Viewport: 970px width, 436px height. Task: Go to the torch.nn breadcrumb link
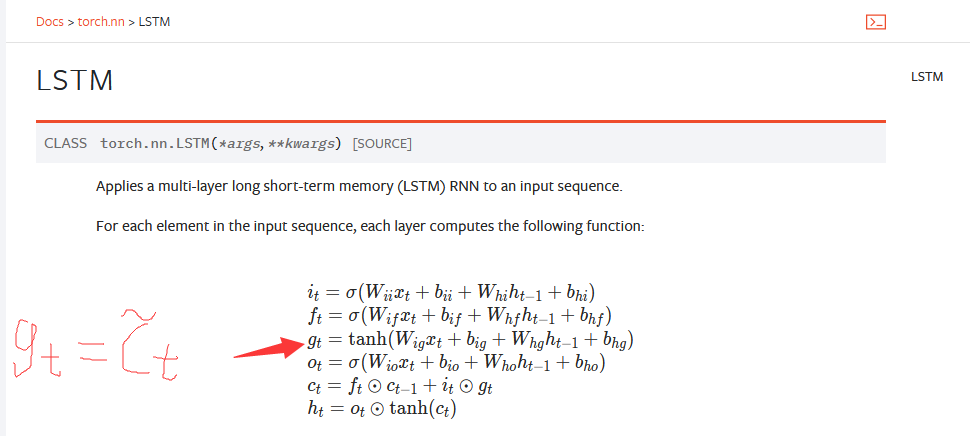click(x=100, y=21)
